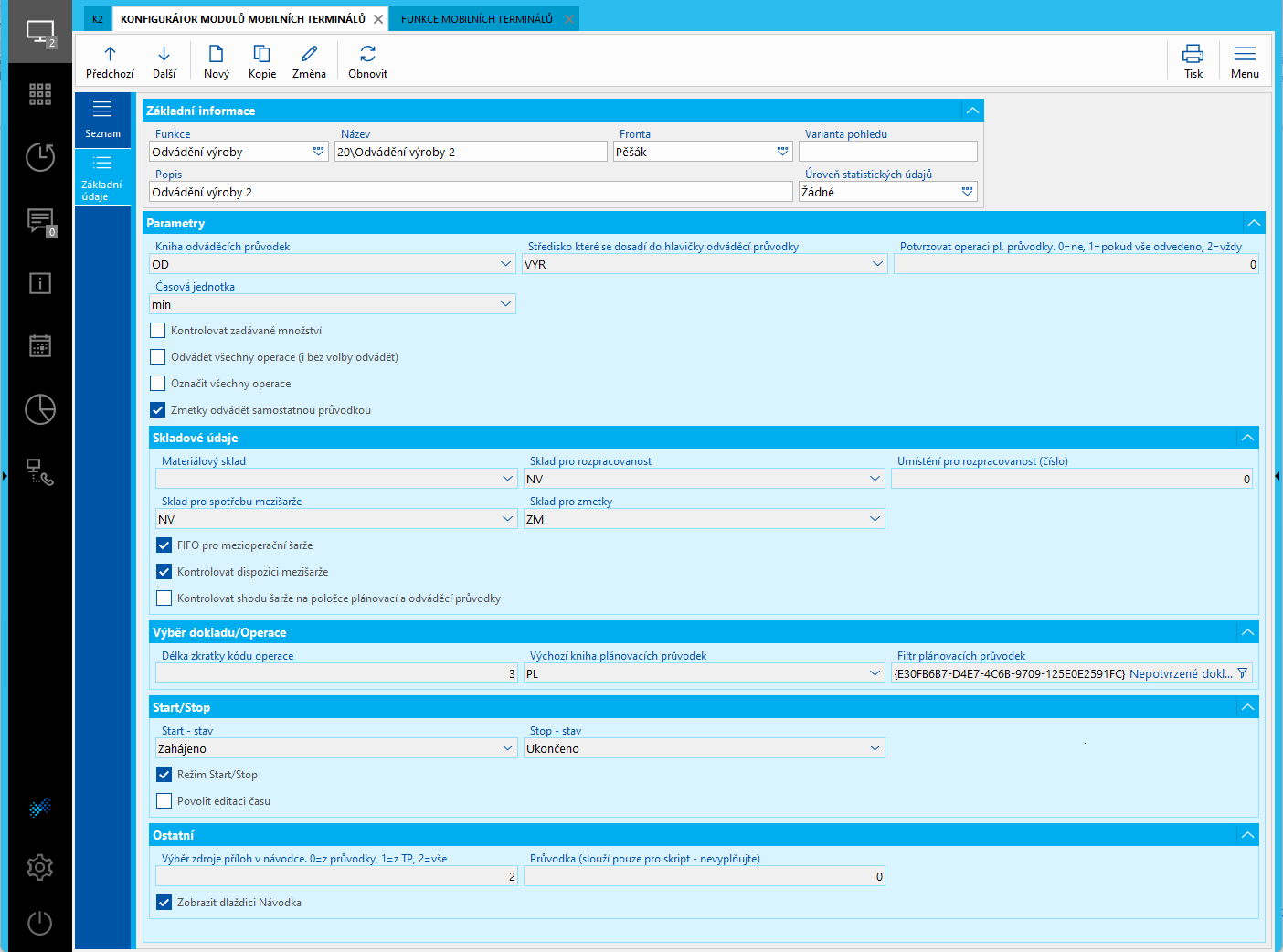Uncheck Zmetky odvádět samostatnou průvodkou
The image size is (1283, 952).
(158, 410)
